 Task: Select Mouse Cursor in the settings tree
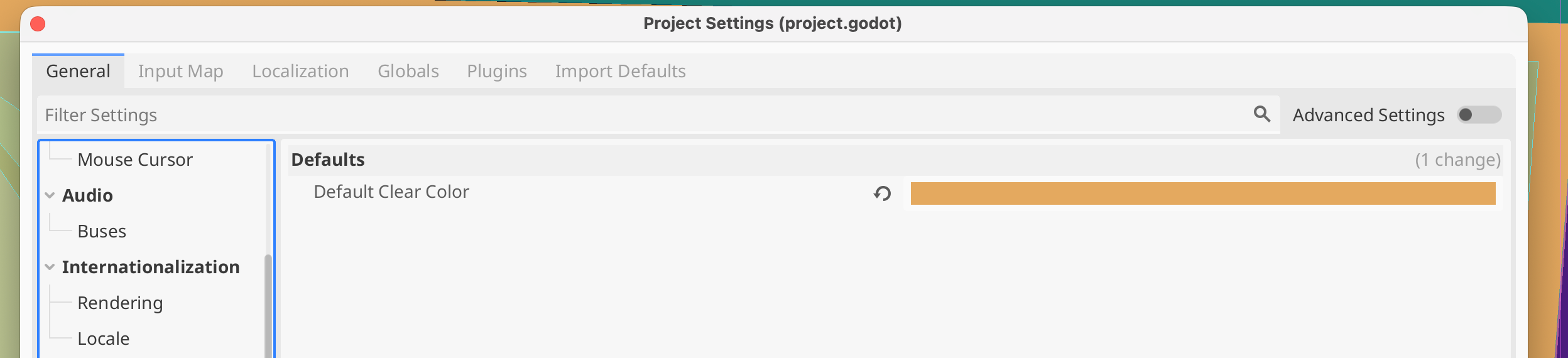tap(134, 160)
